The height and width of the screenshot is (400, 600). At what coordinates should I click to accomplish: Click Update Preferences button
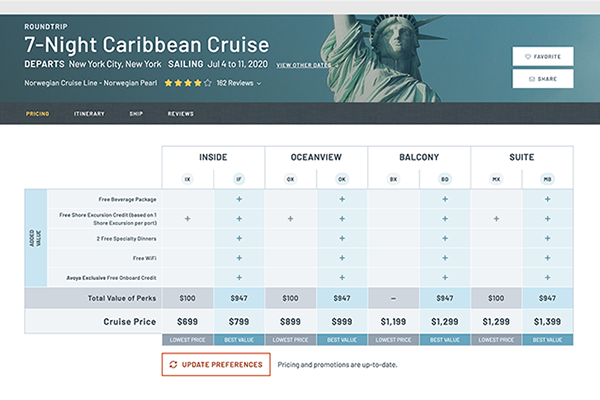tap(216, 364)
